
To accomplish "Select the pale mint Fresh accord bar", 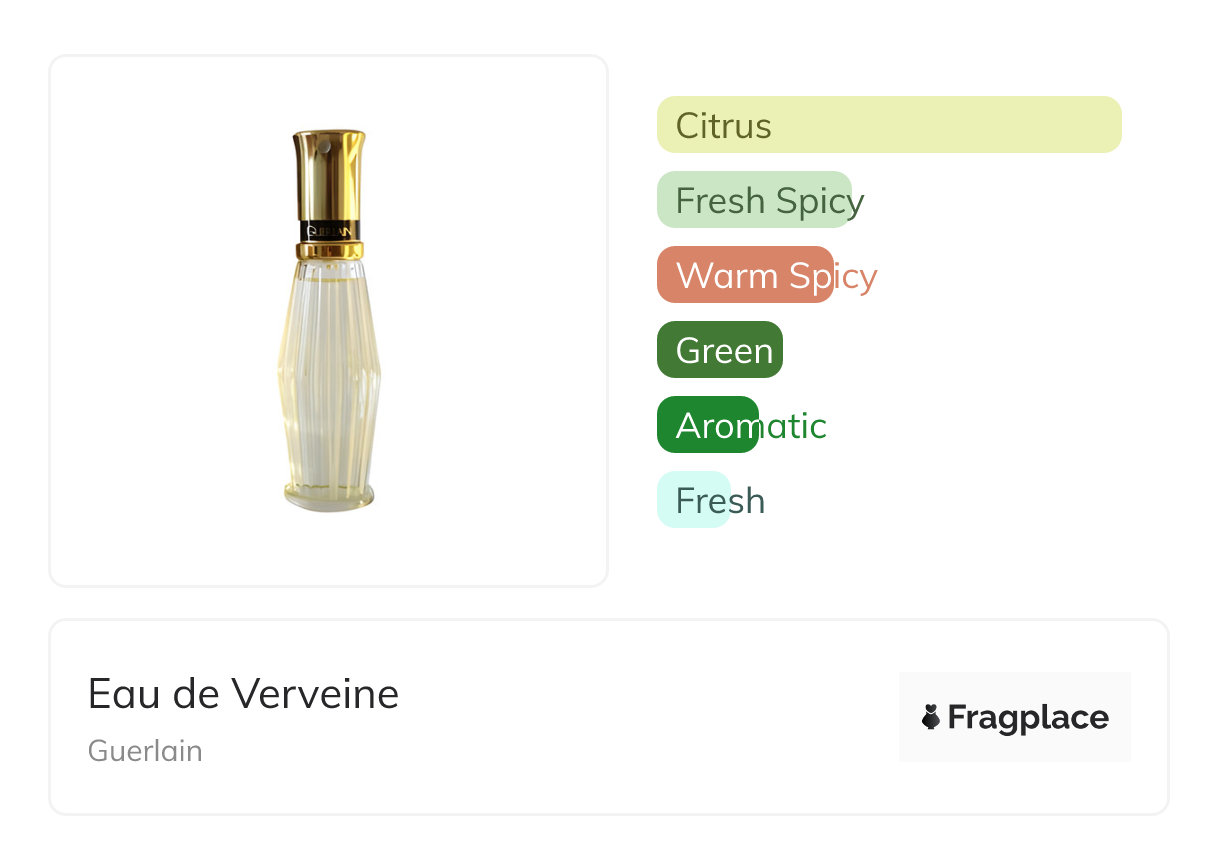I will click(x=693, y=500).
